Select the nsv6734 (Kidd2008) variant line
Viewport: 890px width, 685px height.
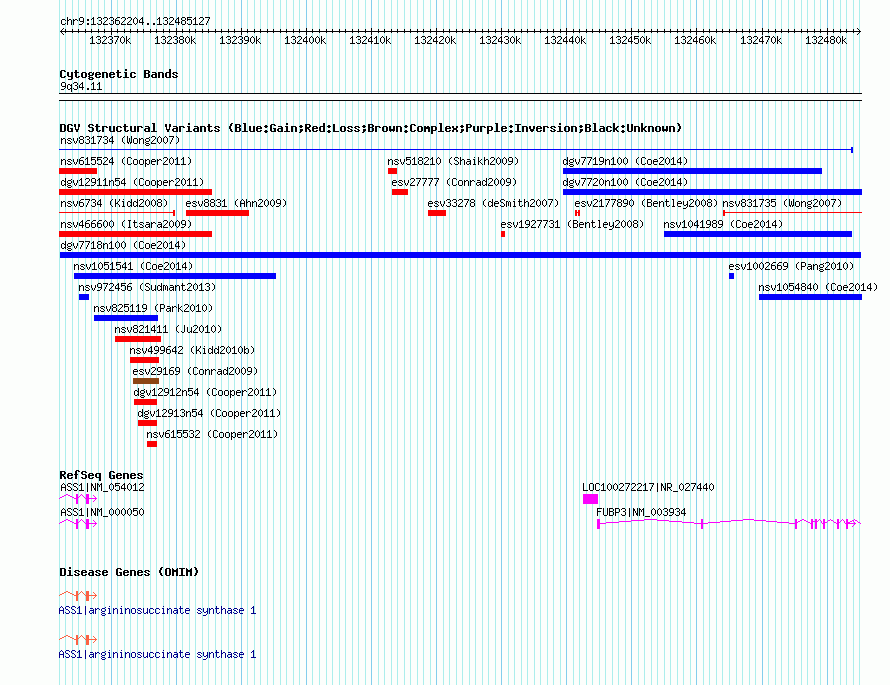[117, 213]
